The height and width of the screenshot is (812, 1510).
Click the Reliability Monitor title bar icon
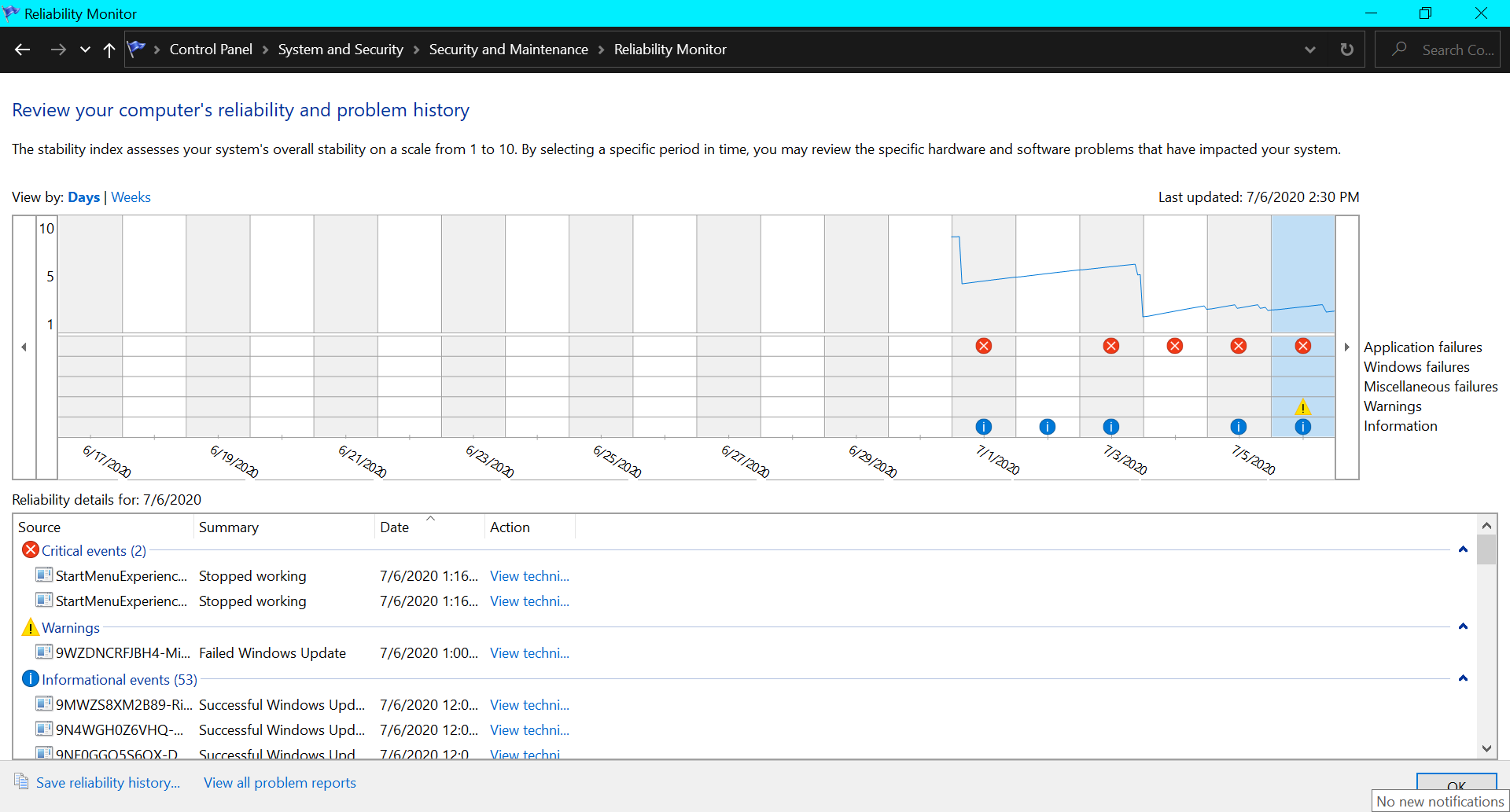(11, 13)
